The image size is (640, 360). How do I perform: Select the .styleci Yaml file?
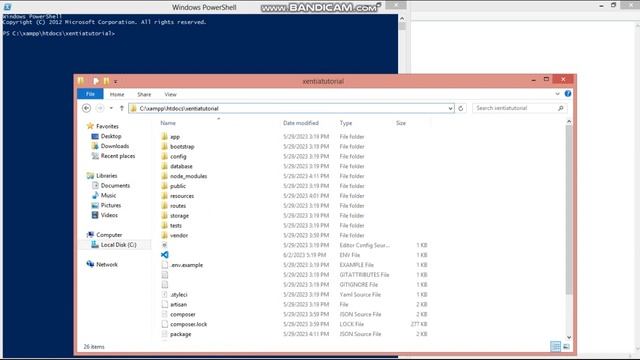[179, 295]
